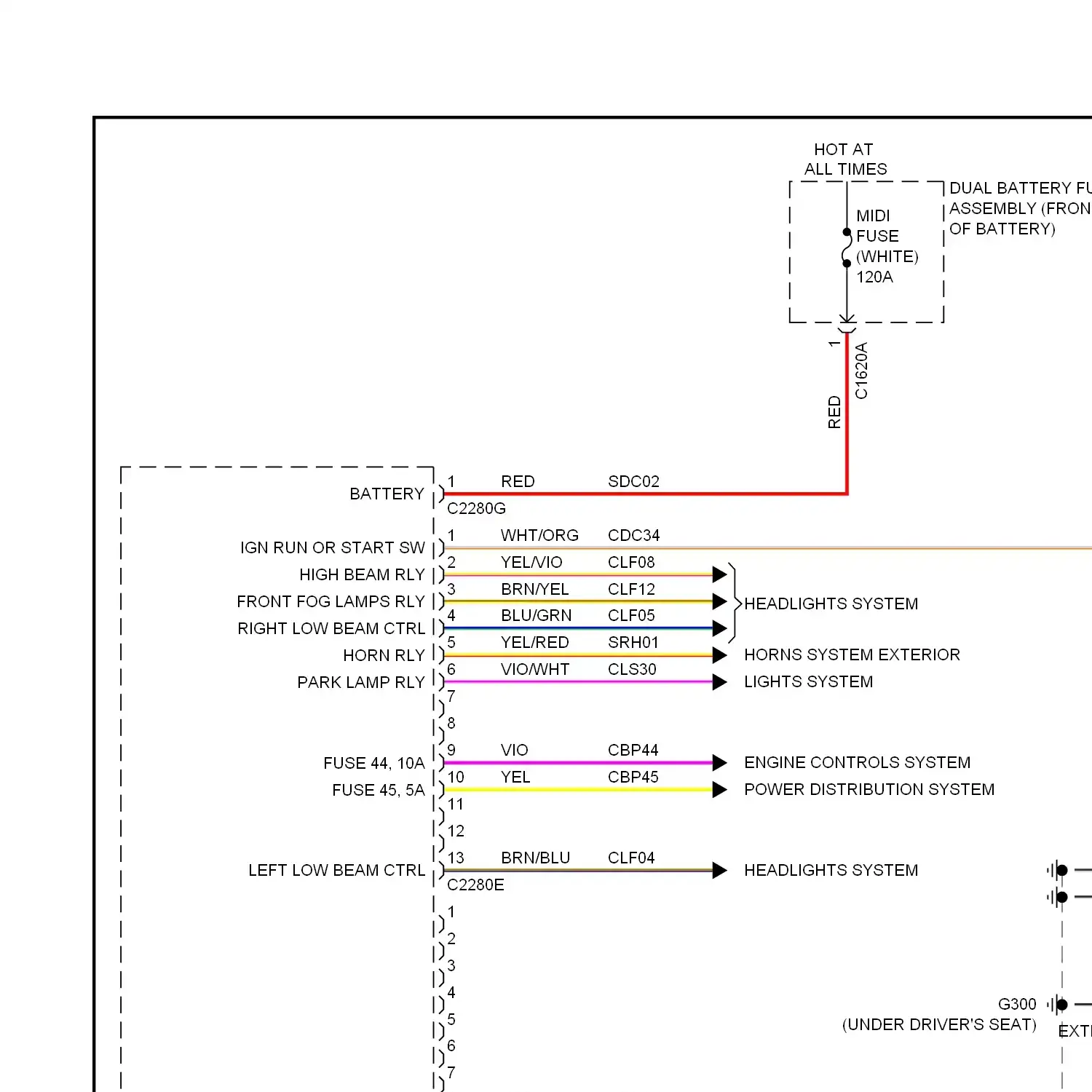The image size is (1092, 1092).
Task: Click the arrowhead on the CLF04 wire
Action: [719, 870]
